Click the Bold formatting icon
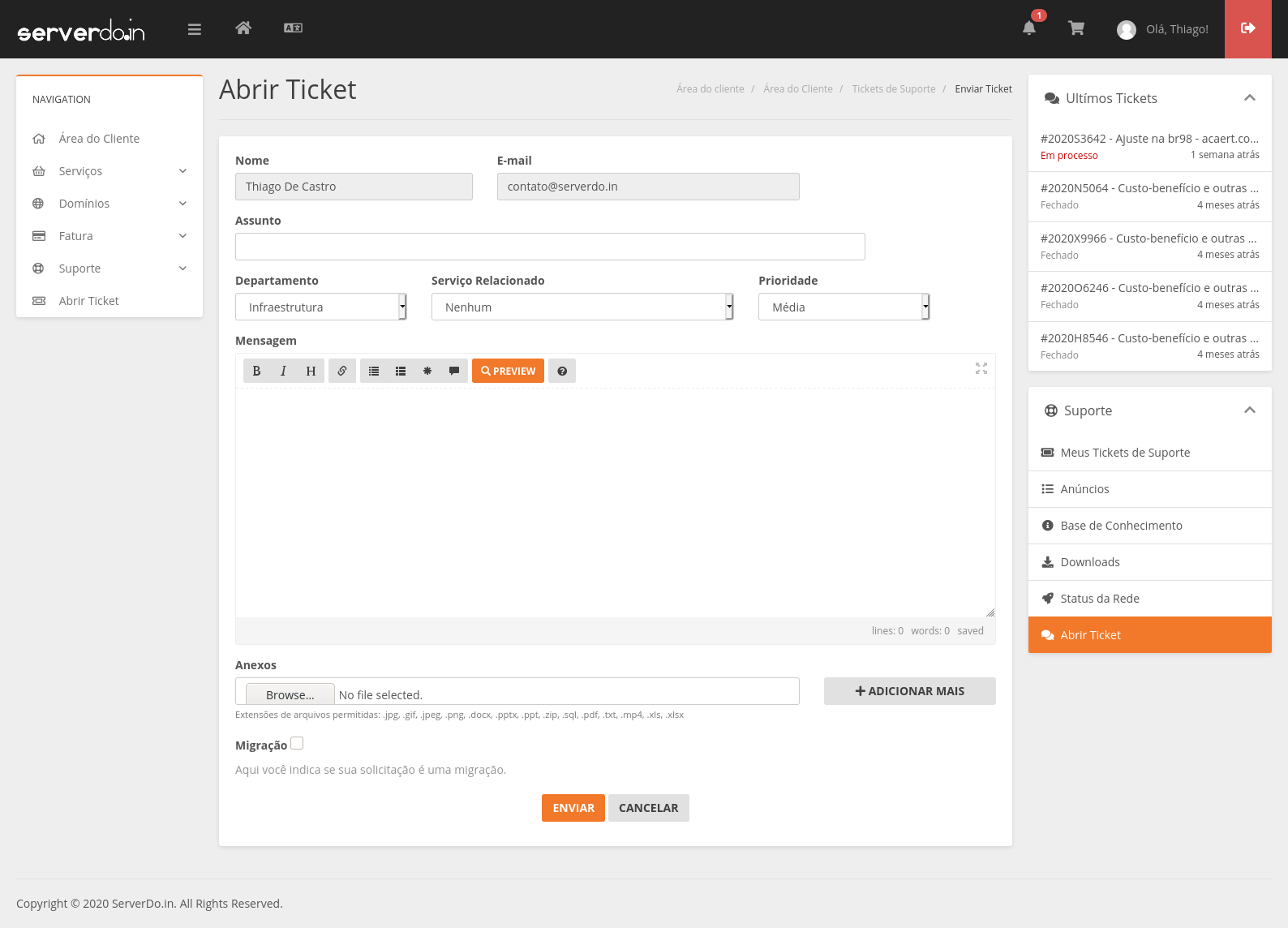 point(256,371)
